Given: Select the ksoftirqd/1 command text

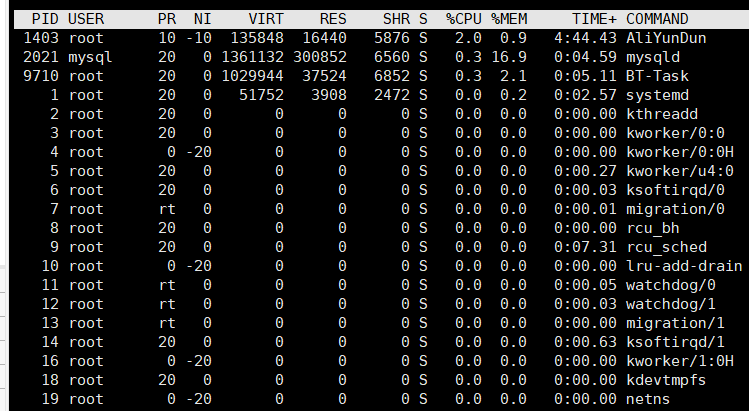Looking at the screenshot, I should coord(675,342).
